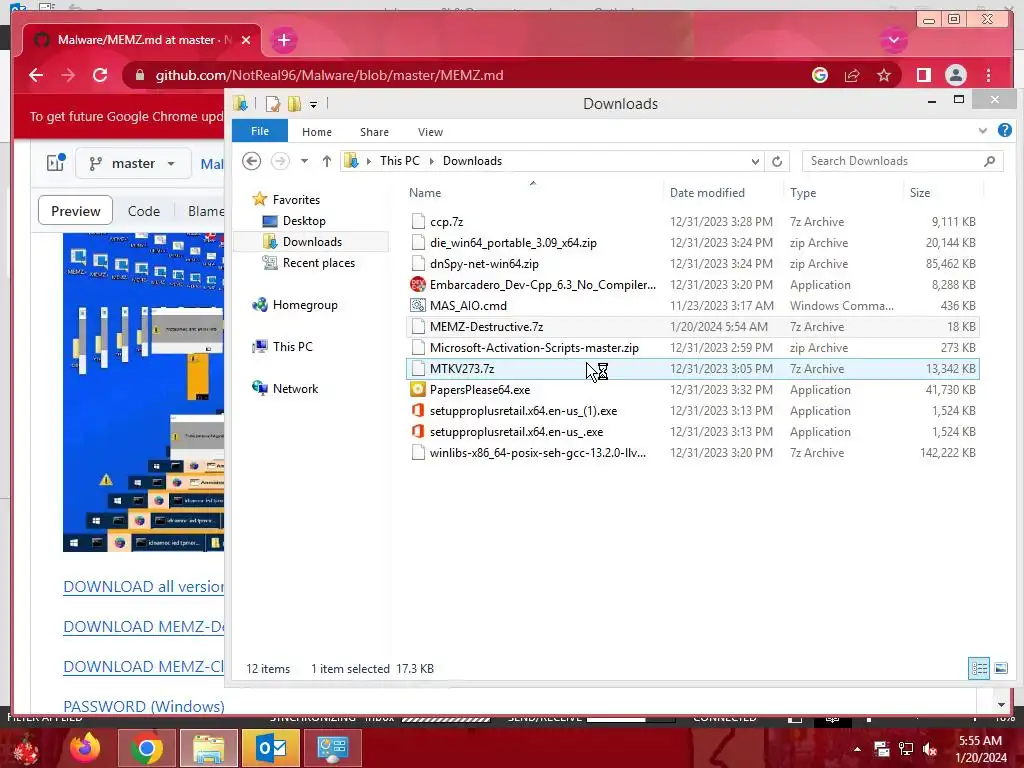Select Downloads in navigation pane
This screenshot has height=768, width=1024.
point(312,242)
